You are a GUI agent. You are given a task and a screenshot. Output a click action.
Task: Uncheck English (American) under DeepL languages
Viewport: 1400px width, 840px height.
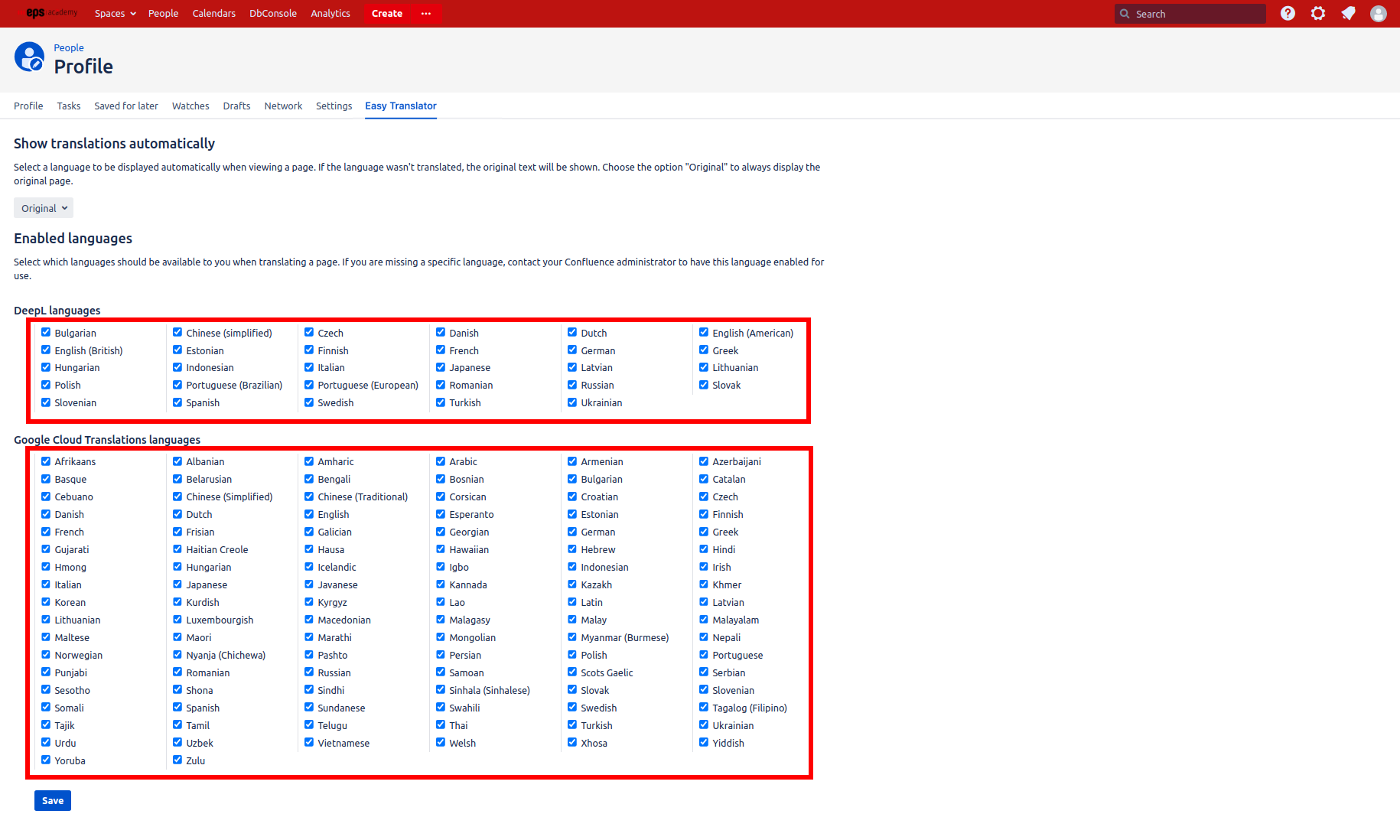704,332
